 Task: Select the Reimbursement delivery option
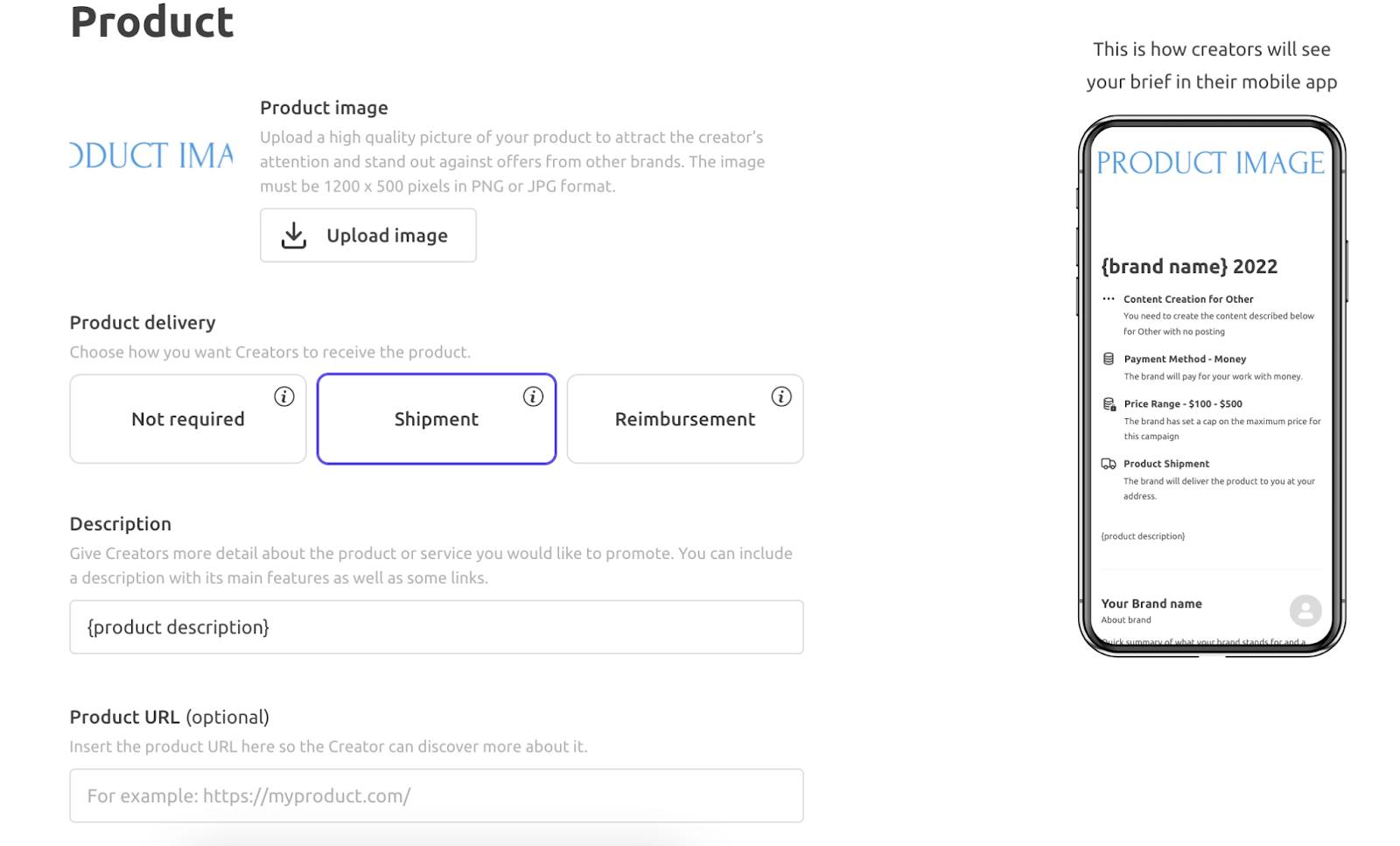tap(685, 419)
